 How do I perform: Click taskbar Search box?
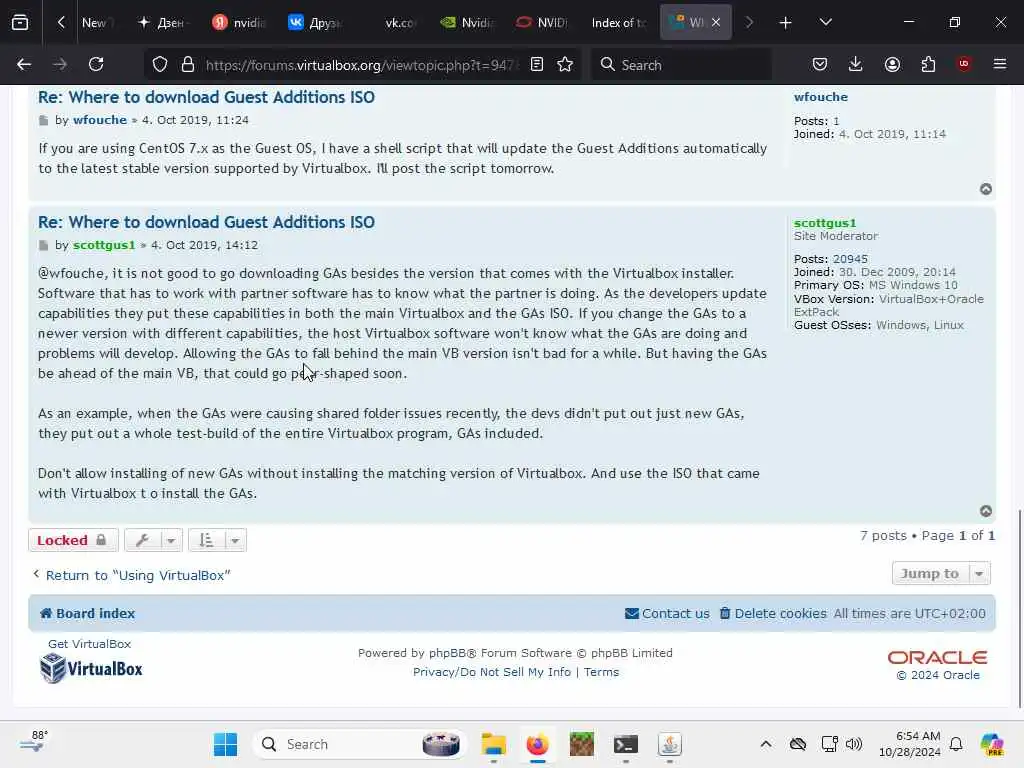coord(359,744)
